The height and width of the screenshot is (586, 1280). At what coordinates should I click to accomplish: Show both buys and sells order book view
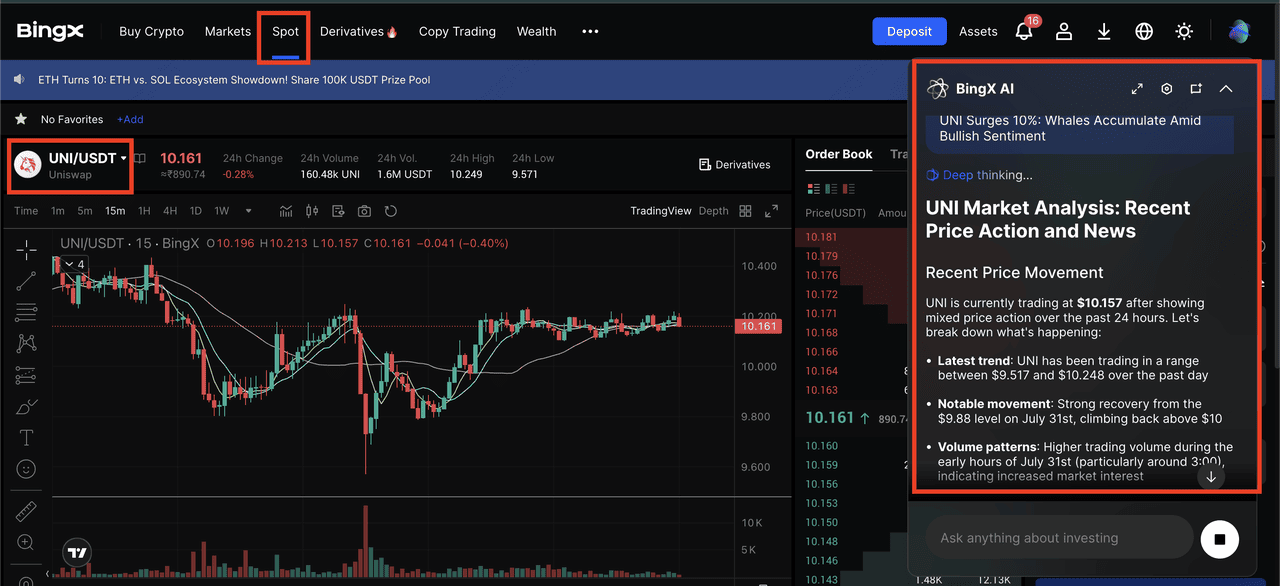812,189
